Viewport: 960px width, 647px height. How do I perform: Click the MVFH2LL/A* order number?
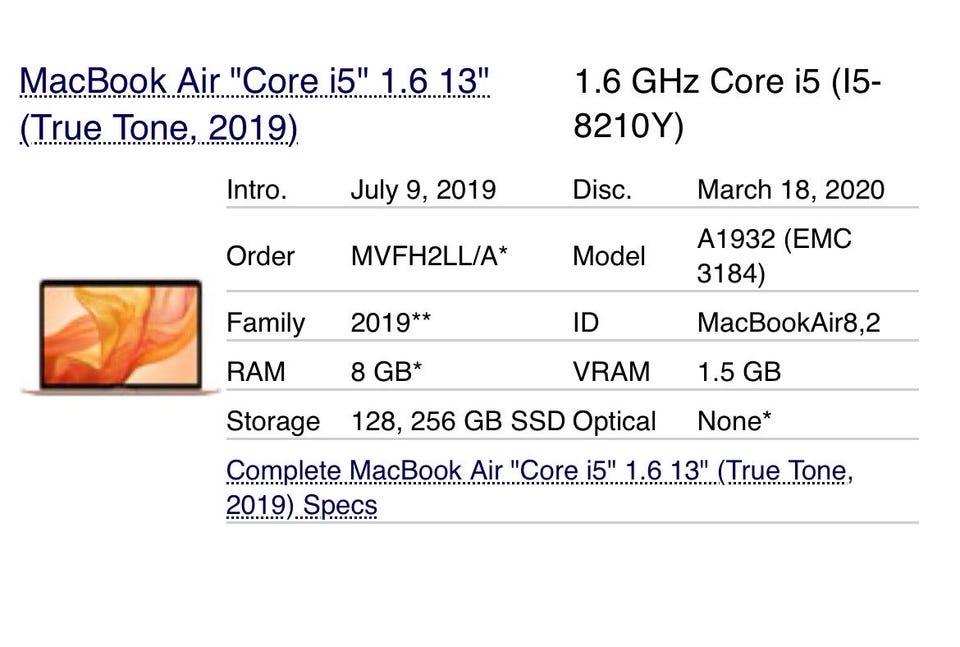click(x=429, y=256)
